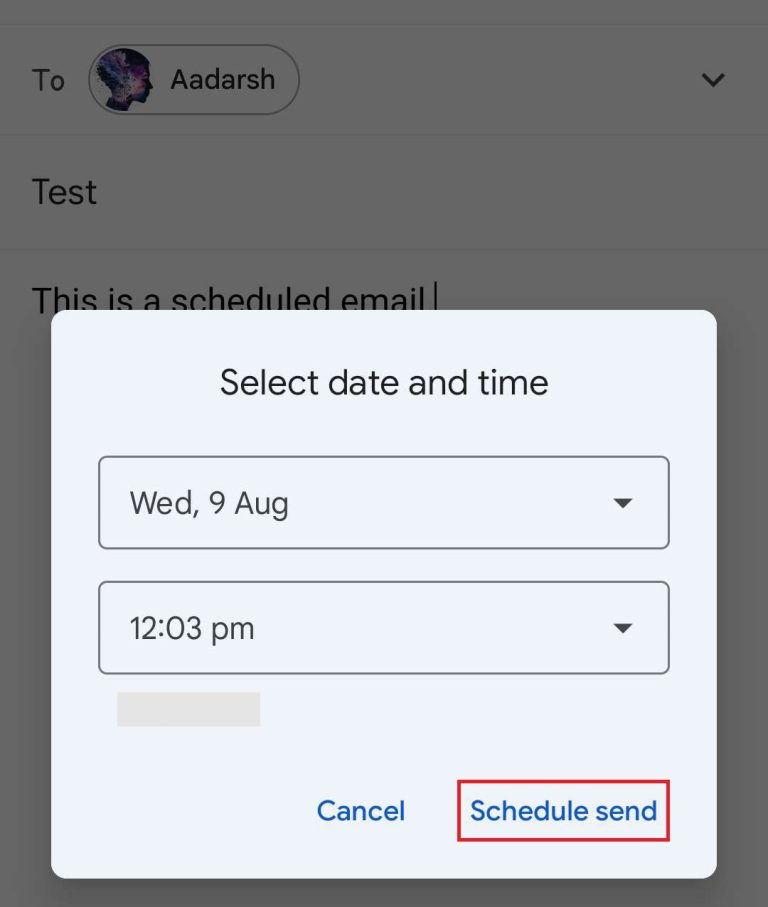This screenshot has width=768, height=907.
Task: Click the grayed placeholder below the time field
Action: [x=186, y=709]
